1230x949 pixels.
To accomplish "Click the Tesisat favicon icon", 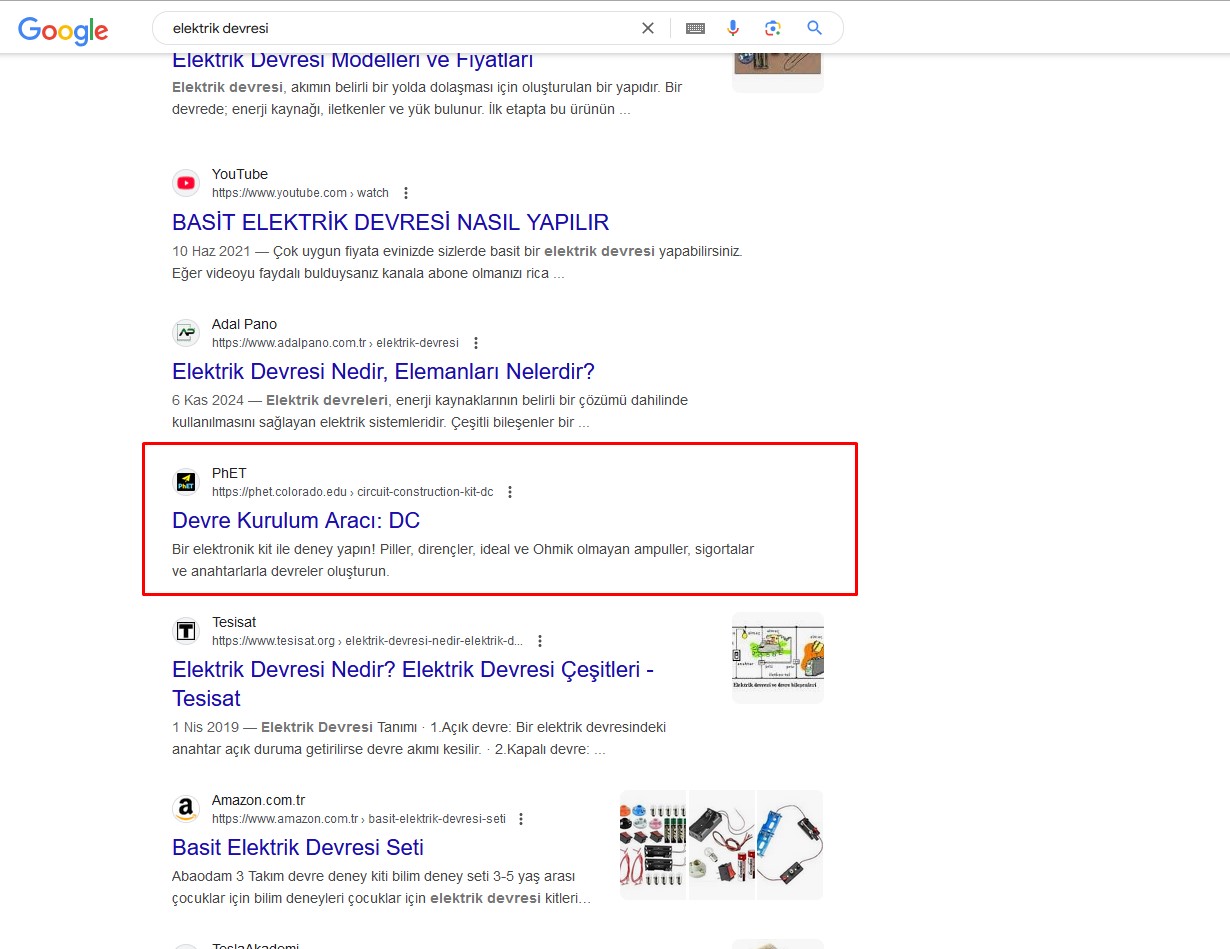I will coord(186,631).
